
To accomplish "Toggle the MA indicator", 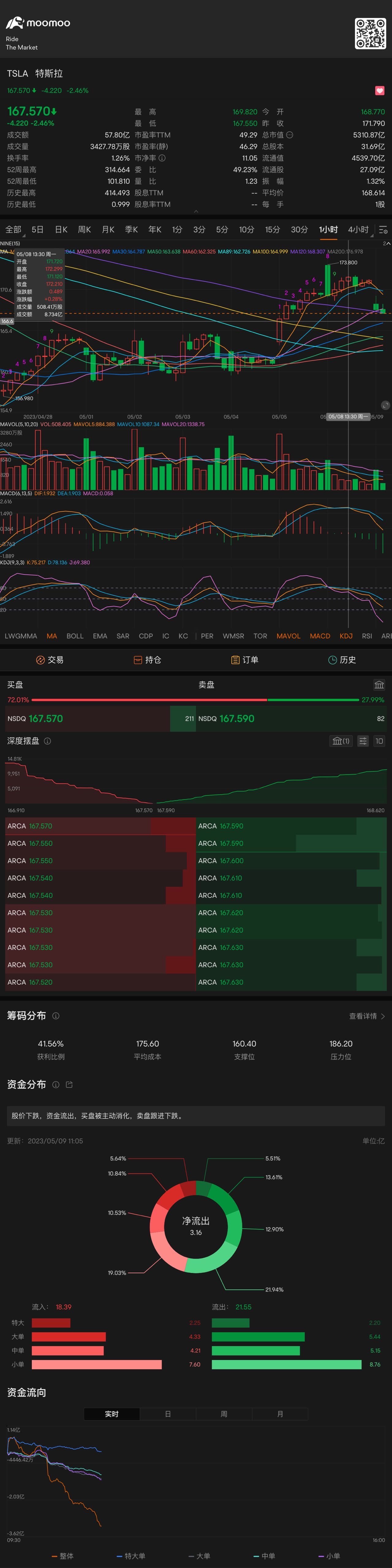I will coord(52,636).
